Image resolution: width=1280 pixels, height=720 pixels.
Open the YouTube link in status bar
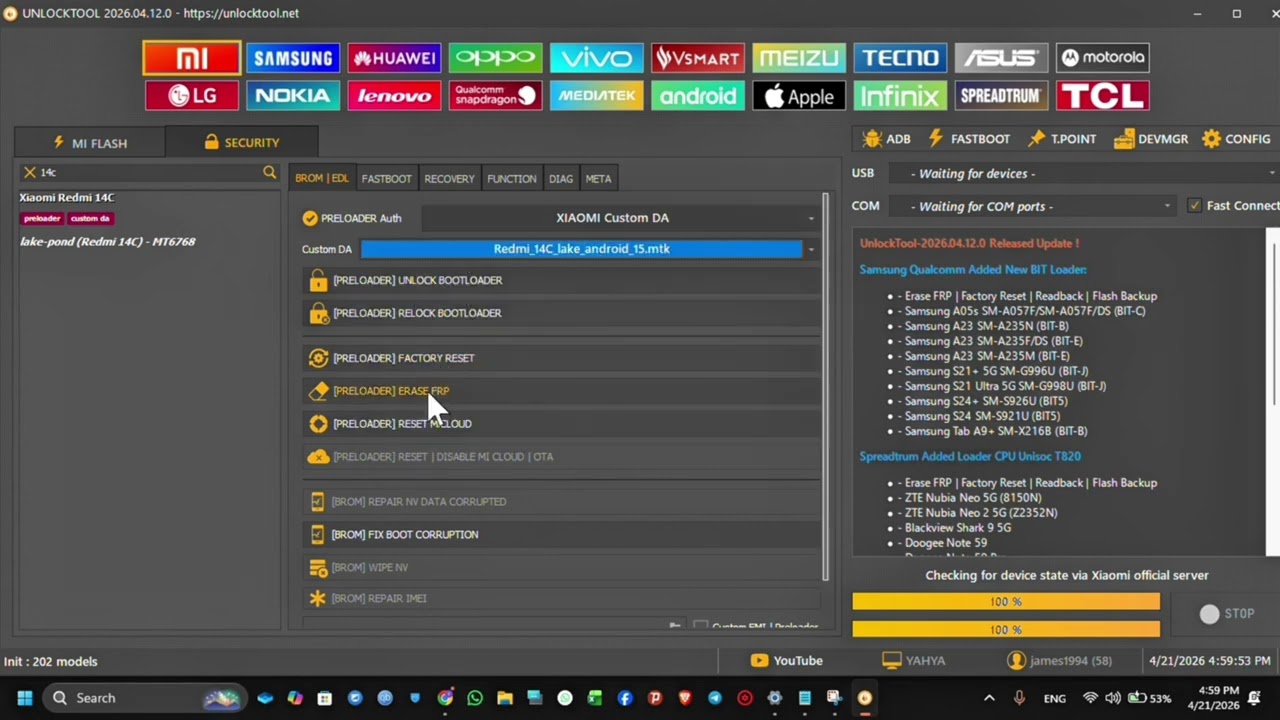[x=786, y=660]
